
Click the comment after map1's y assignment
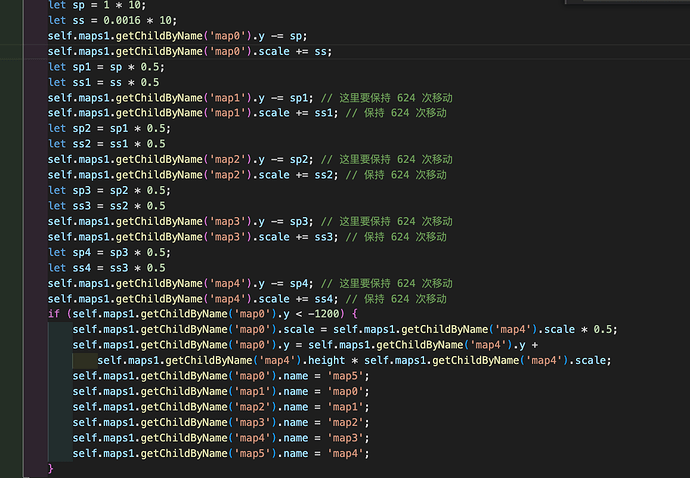391,98
